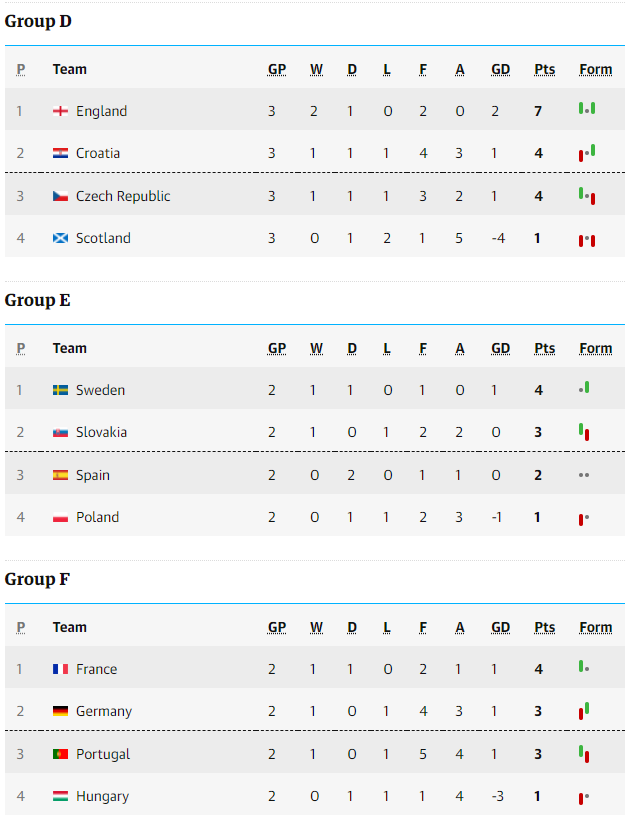Click Germany's form indicator bars
The height and width of the screenshot is (819, 628).
(x=584, y=711)
